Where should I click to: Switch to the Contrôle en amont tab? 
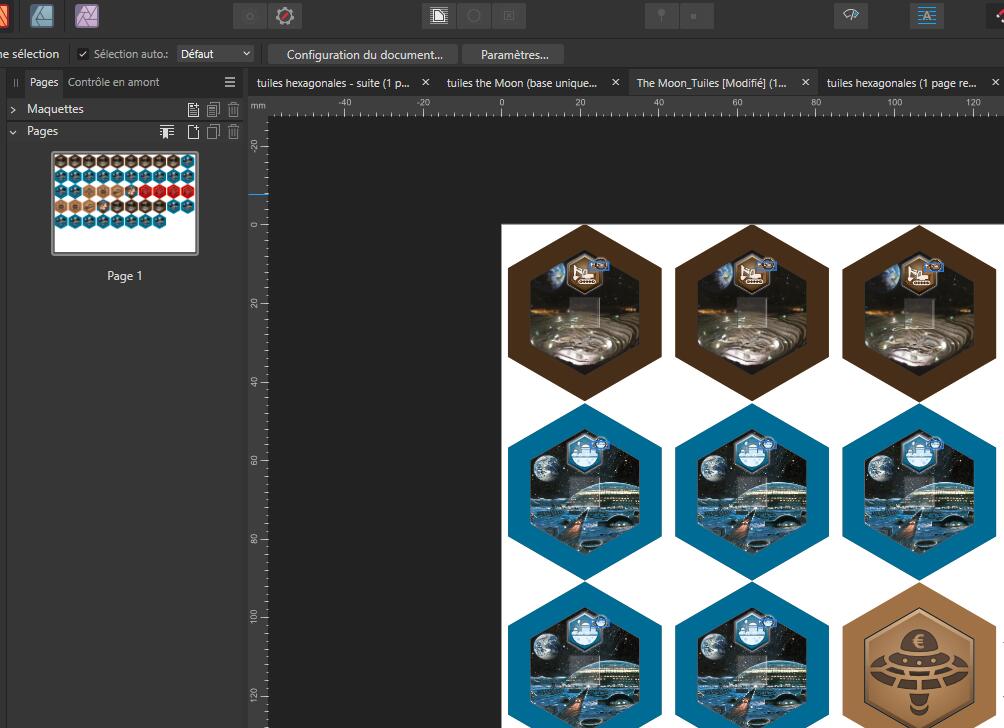pyautogui.click(x=113, y=83)
